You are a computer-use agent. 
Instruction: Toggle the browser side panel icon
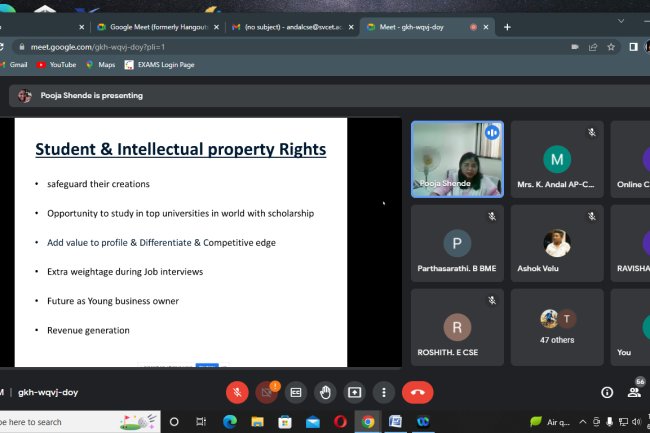[x=633, y=47]
